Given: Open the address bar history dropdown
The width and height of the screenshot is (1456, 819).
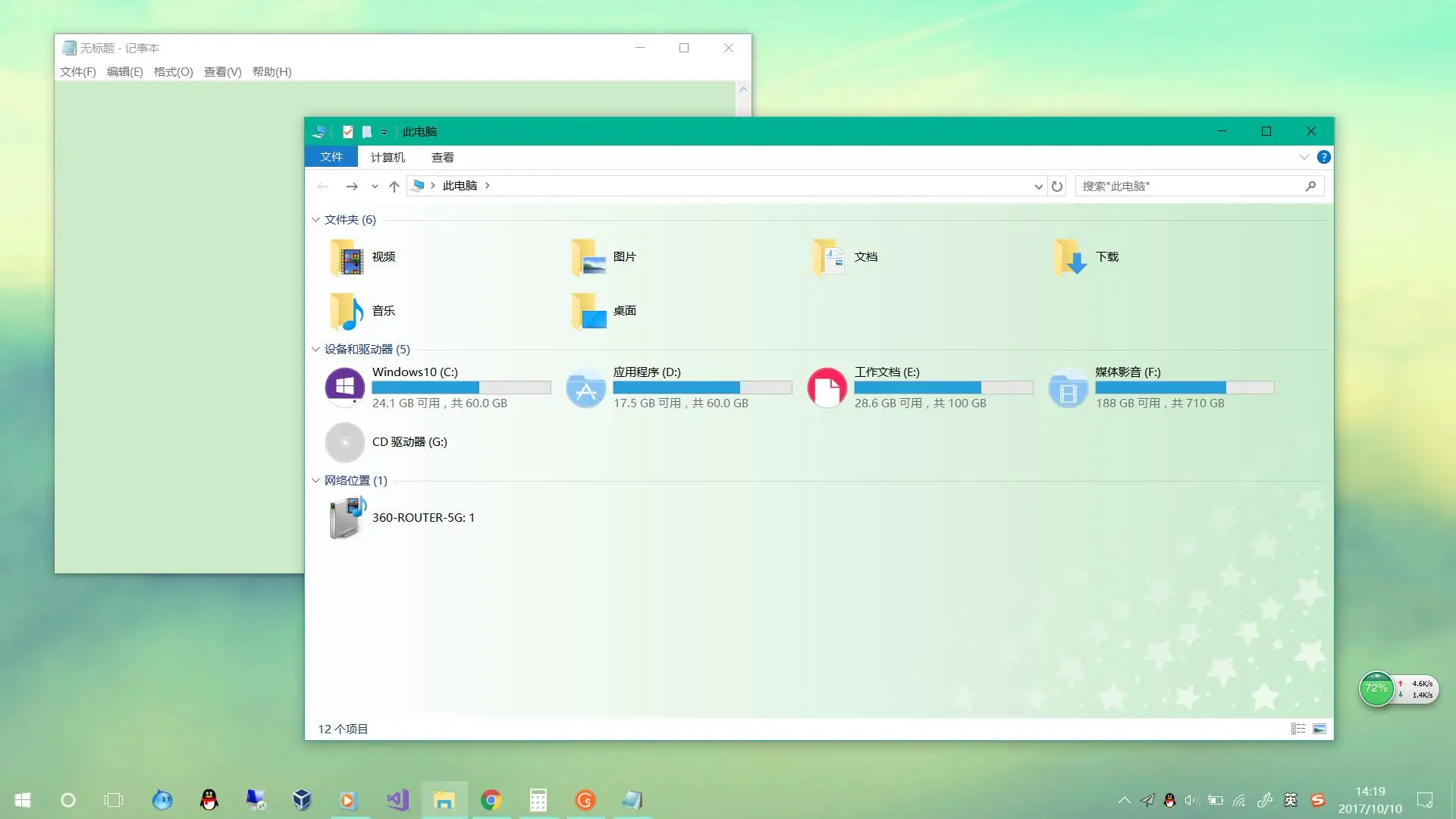Looking at the screenshot, I should [x=1038, y=186].
